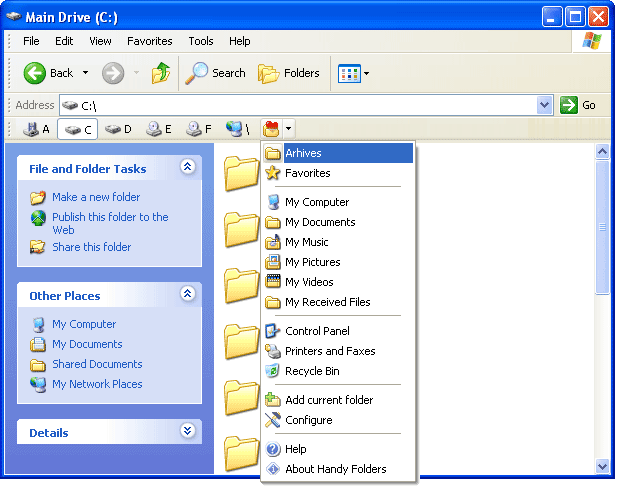Select My Received Files entry
This screenshot has height=489, width=620.
coord(338,302)
